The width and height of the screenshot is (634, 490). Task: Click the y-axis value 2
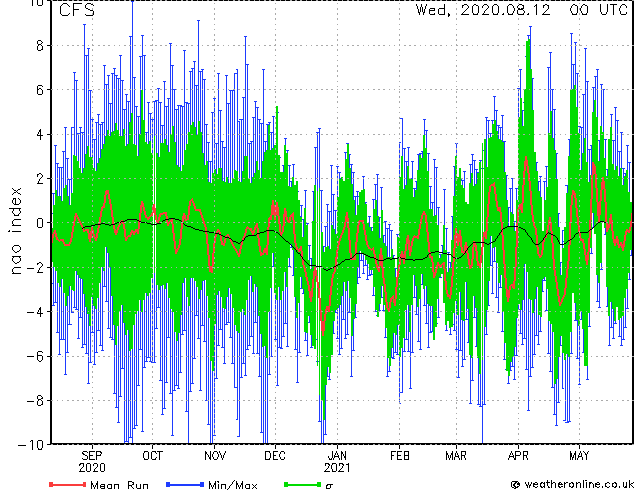click(40, 179)
